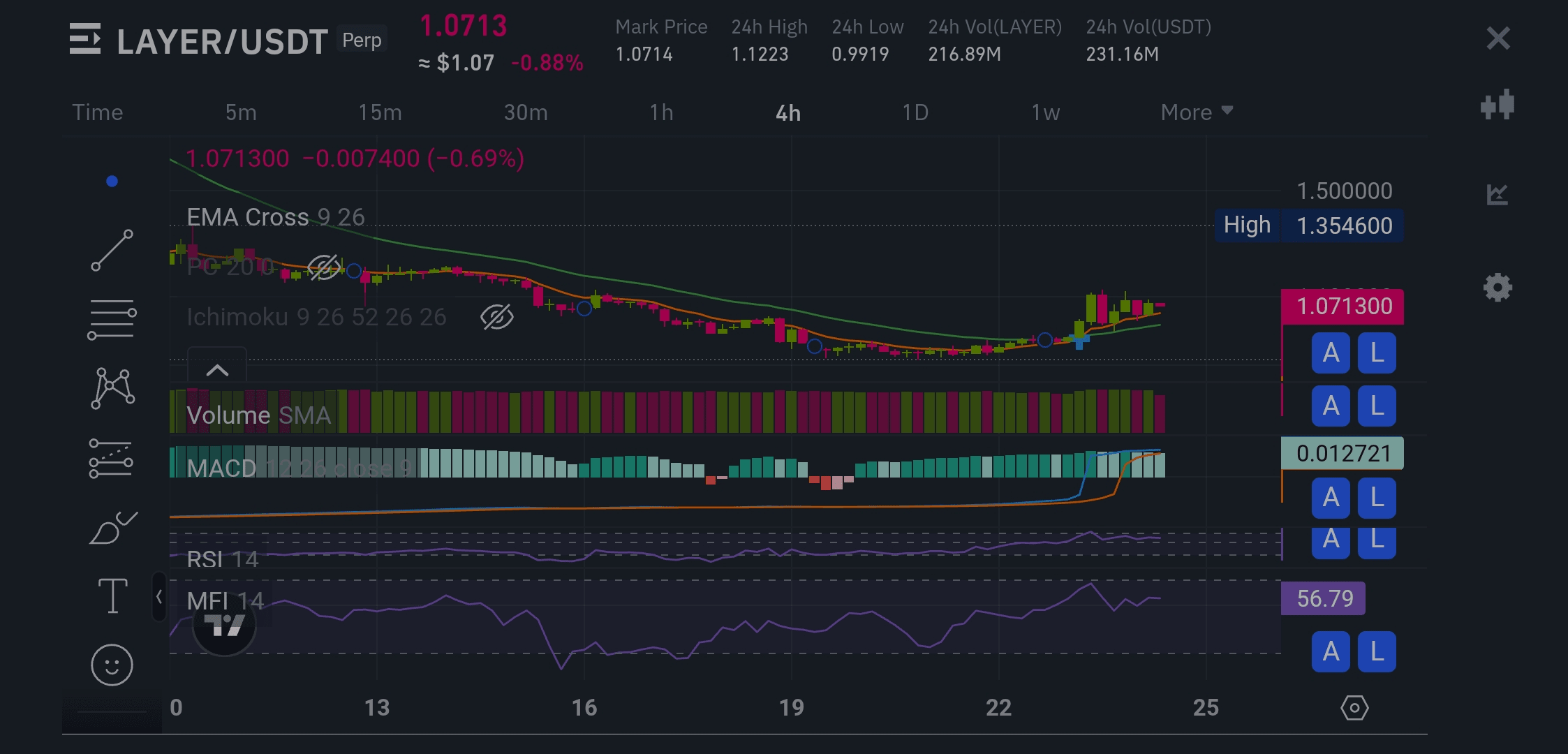
Task: Select the trend line drawing tool
Action: click(112, 250)
